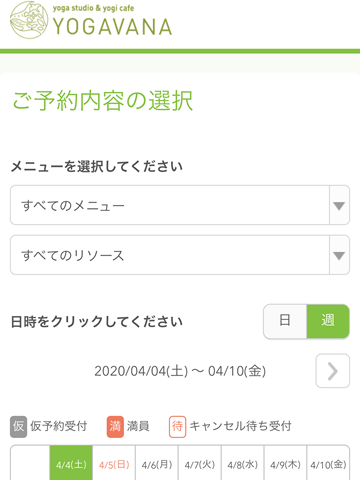Select the 4/7(火) date column
Image resolution: width=360 pixels, height=480 pixels.
click(200, 463)
